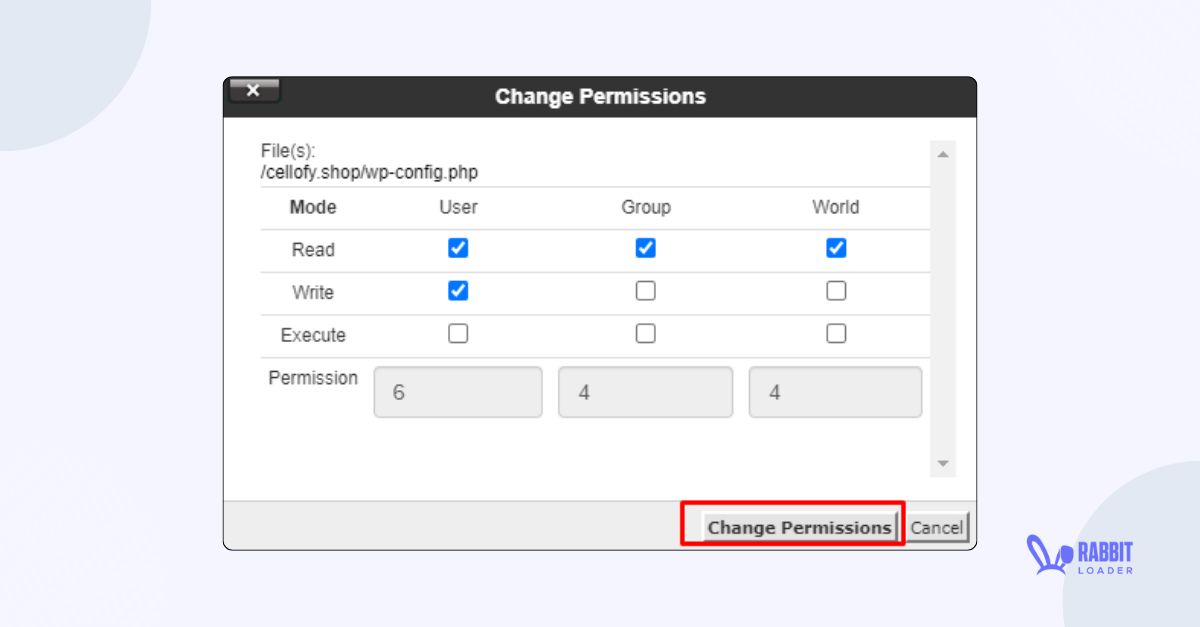This screenshot has height=627, width=1200.
Task: Select the Group permission field showing 4
Action: [x=645, y=392]
